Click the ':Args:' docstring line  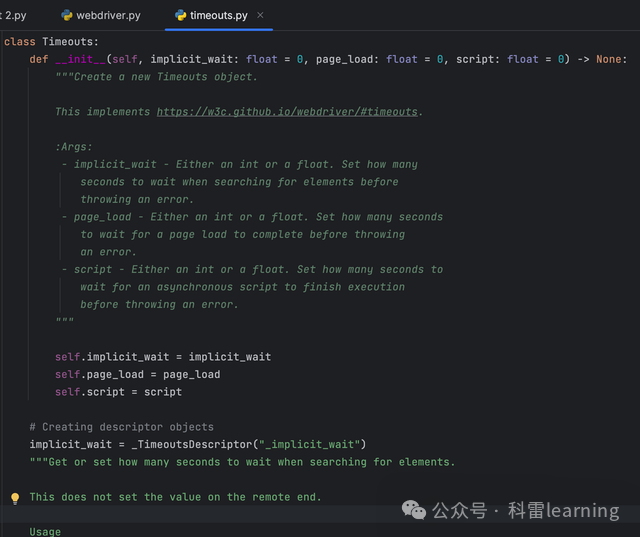tap(74, 147)
